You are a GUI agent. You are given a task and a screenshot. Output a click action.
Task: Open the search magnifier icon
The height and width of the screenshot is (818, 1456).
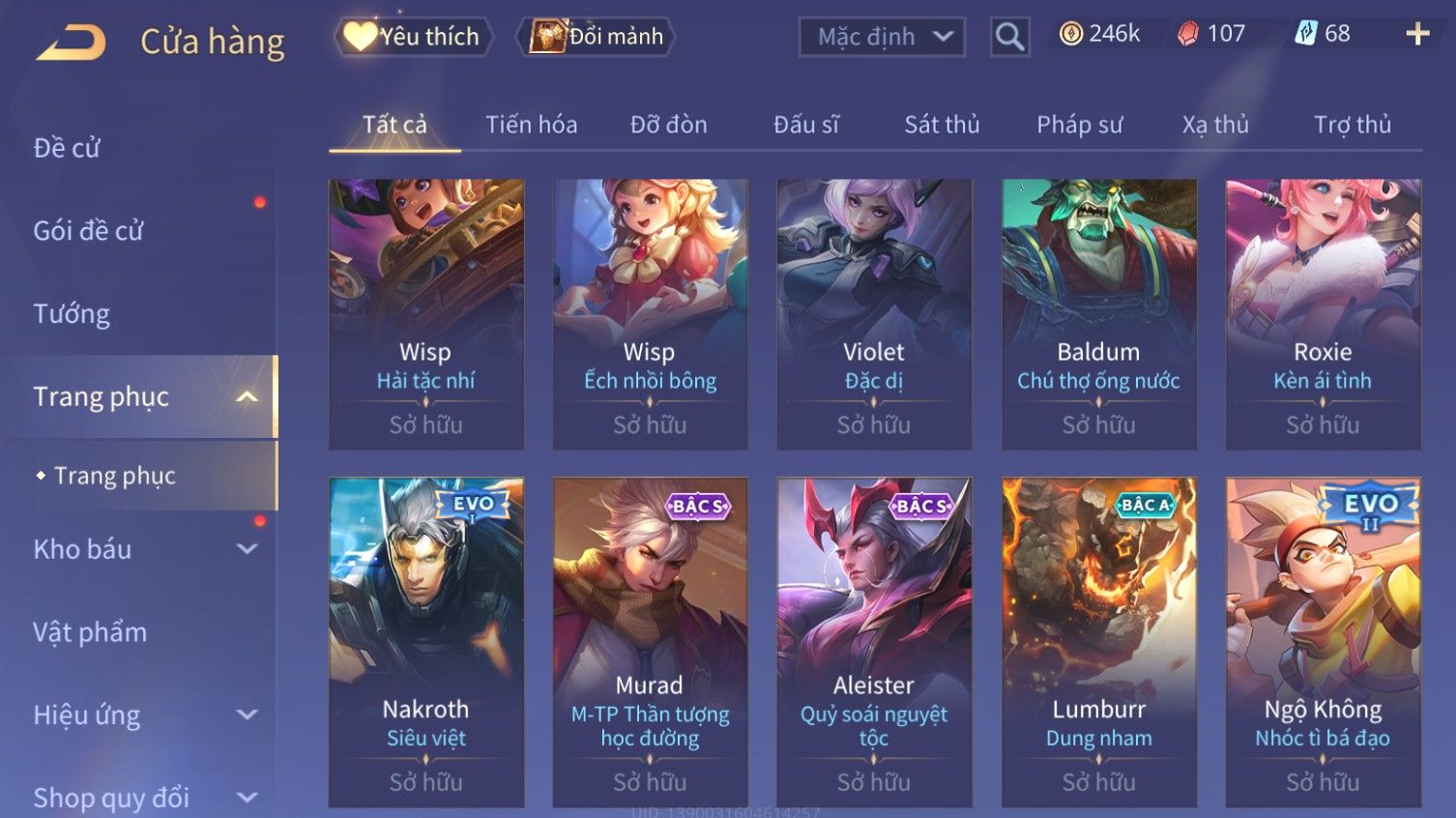(1009, 38)
